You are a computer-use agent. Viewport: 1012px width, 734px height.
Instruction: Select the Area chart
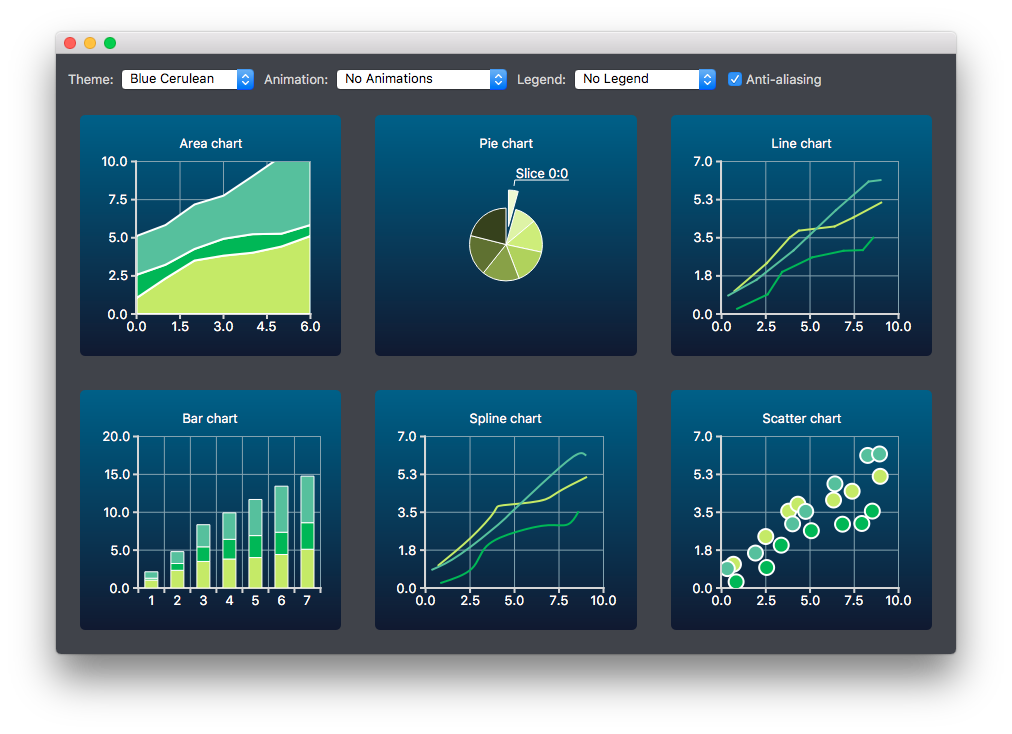(x=211, y=235)
